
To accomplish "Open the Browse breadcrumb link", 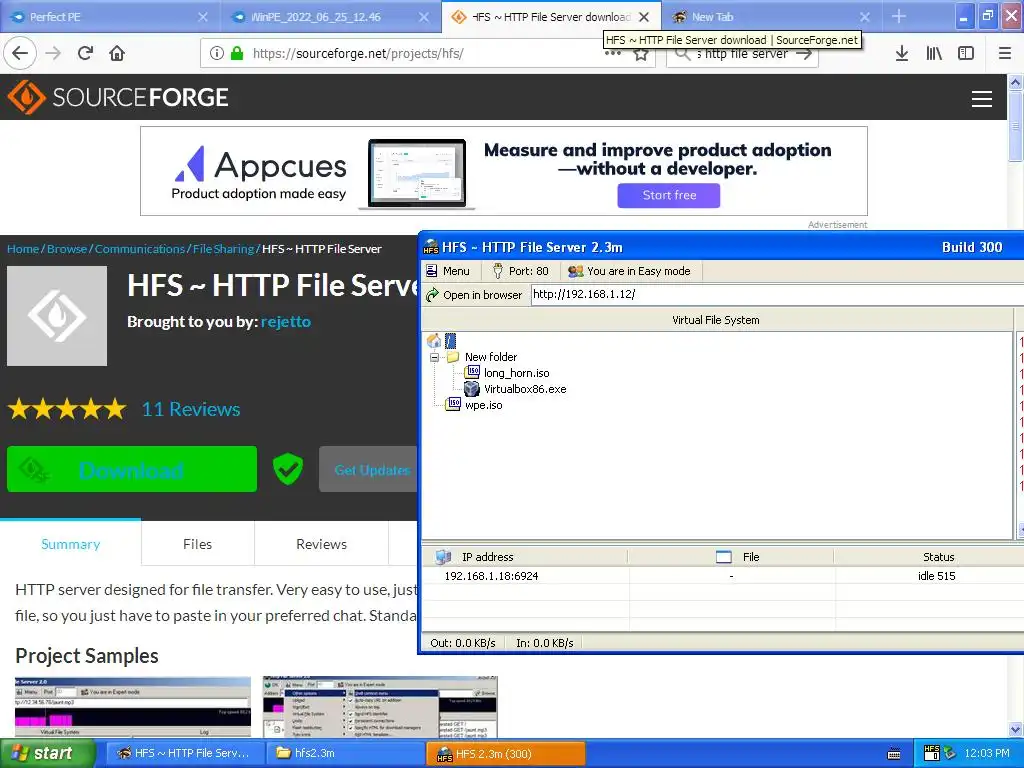I will tap(67, 249).
